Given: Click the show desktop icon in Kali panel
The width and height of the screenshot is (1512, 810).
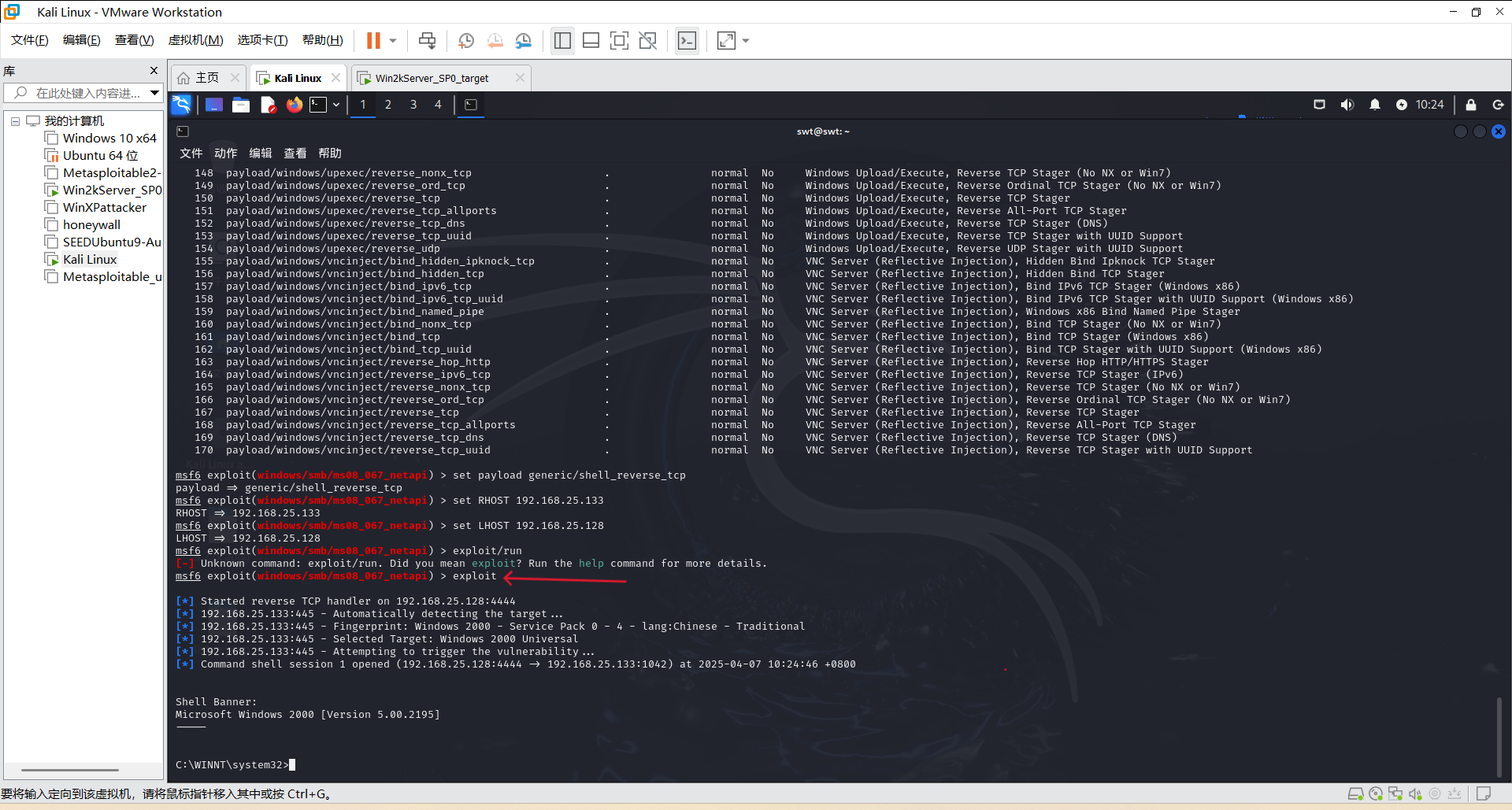Looking at the screenshot, I should (214, 105).
